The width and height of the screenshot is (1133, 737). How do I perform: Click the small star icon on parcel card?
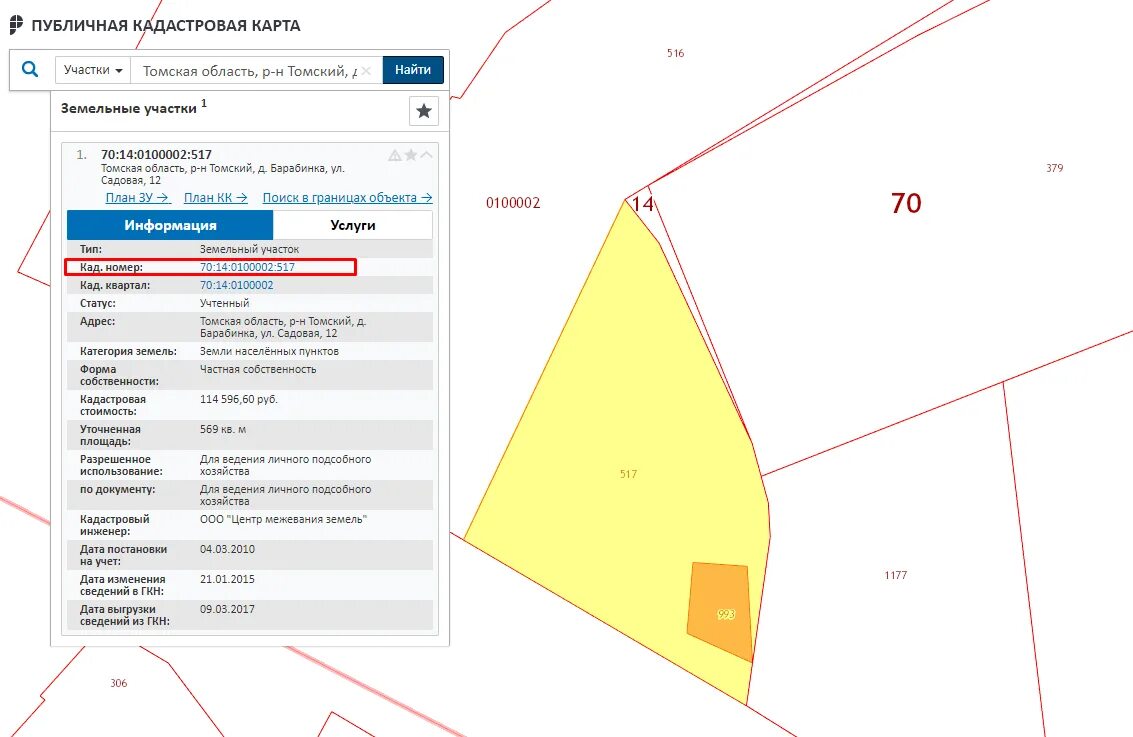coord(410,155)
